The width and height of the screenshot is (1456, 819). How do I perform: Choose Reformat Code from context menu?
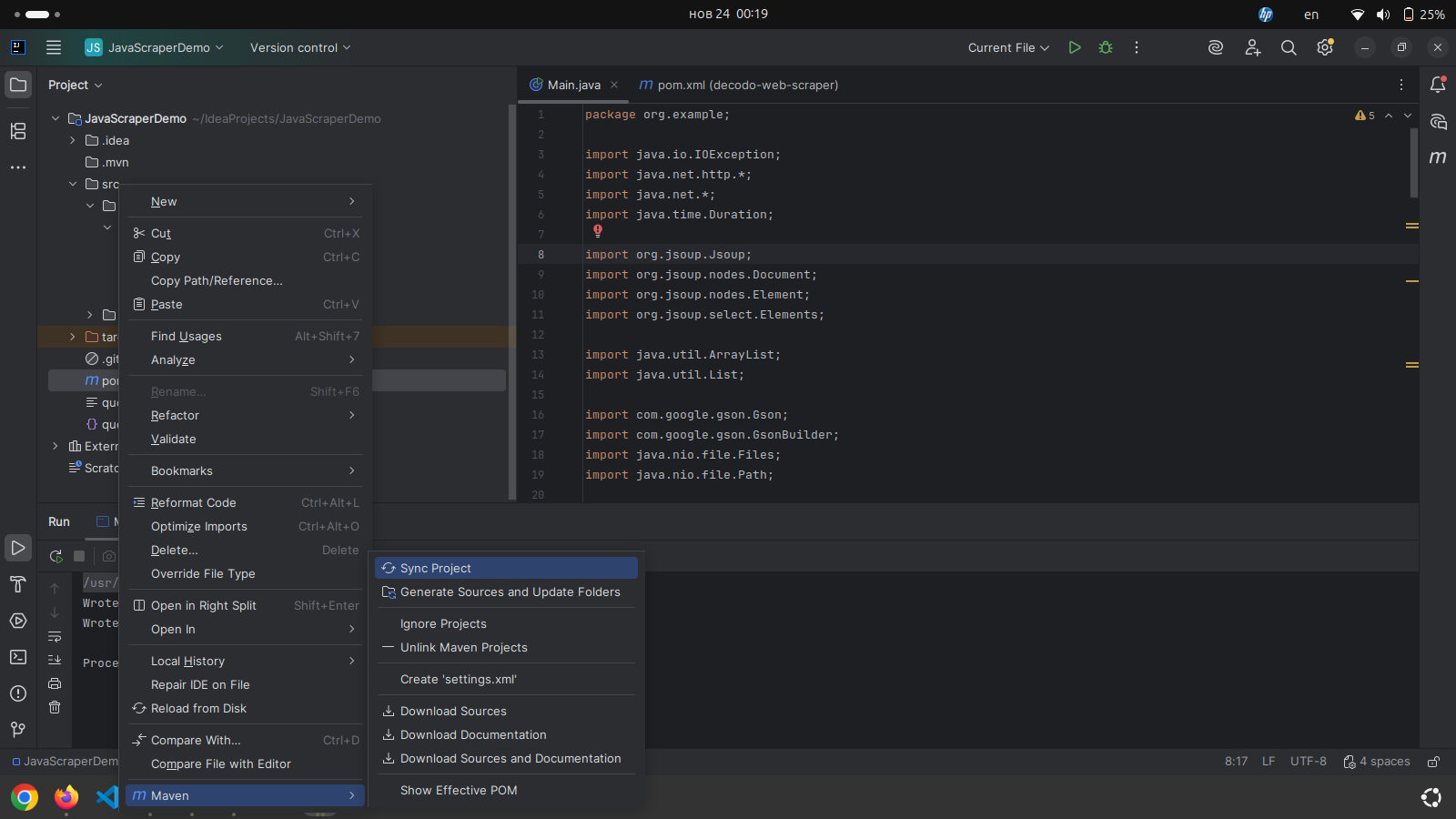point(245,502)
